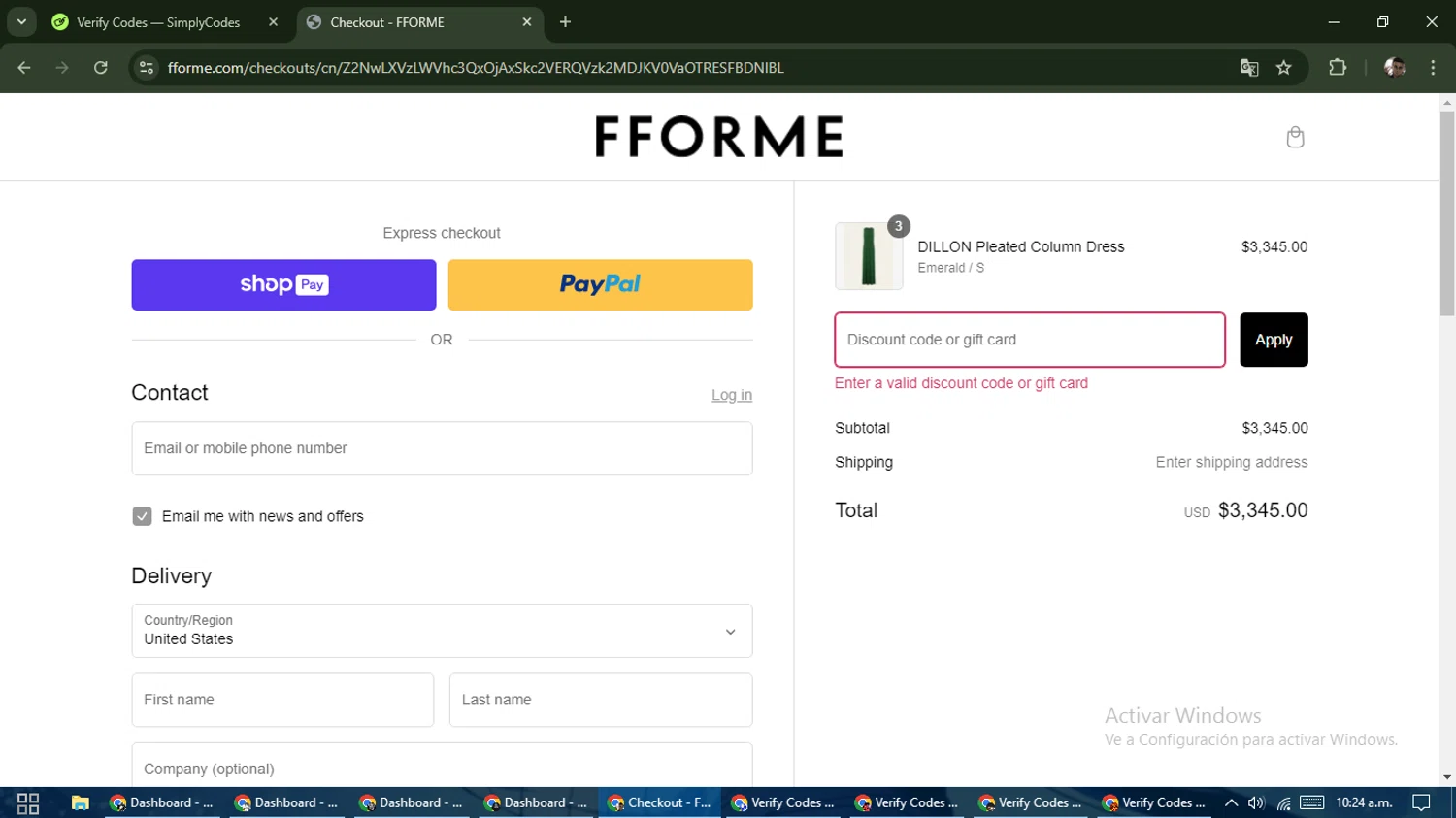Click the page vertical scrollbar

click(1447, 213)
